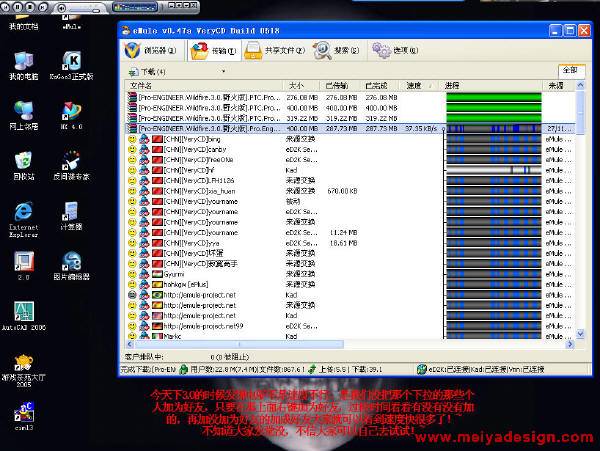Select source [CHN][VeryCD]LFH1126
This screenshot has width=600, height=451.
coord(351,181)
